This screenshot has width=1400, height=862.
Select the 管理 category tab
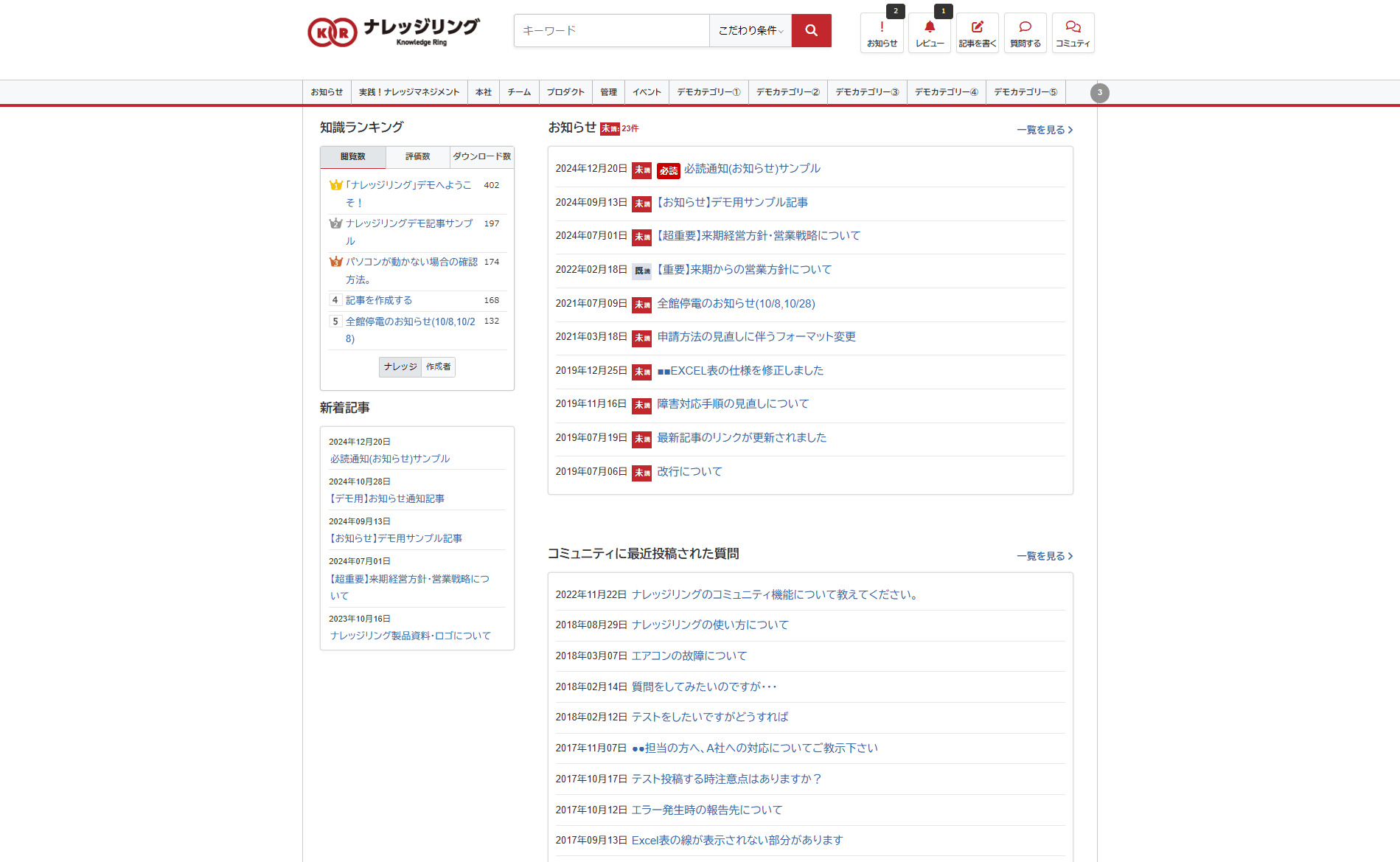(608, 92)
